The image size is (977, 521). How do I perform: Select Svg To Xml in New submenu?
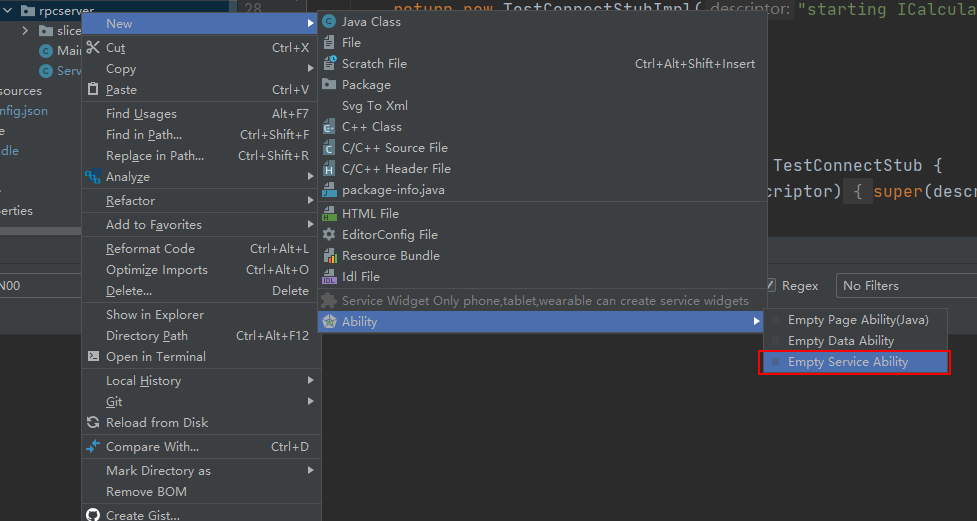point(542,106)
